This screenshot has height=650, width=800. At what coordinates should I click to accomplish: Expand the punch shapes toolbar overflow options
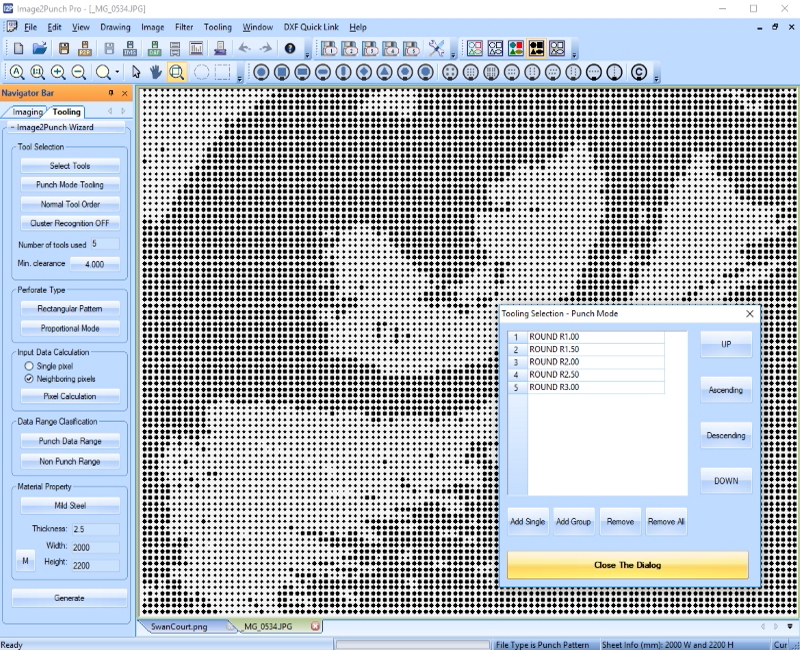(x=657, y=78)
